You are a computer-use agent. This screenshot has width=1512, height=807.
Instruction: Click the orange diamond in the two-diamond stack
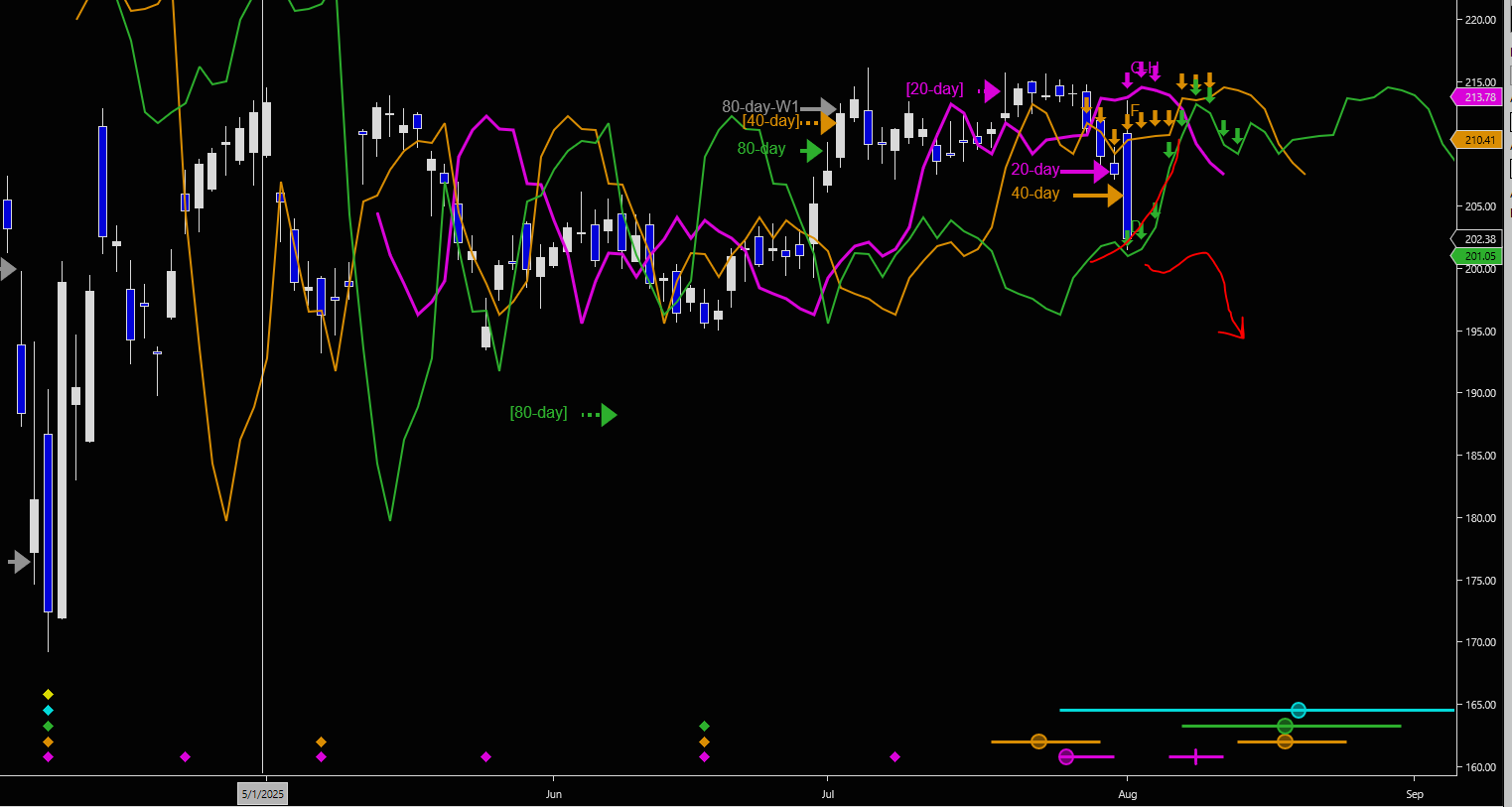pyautogui.click(x=321, y=741)
